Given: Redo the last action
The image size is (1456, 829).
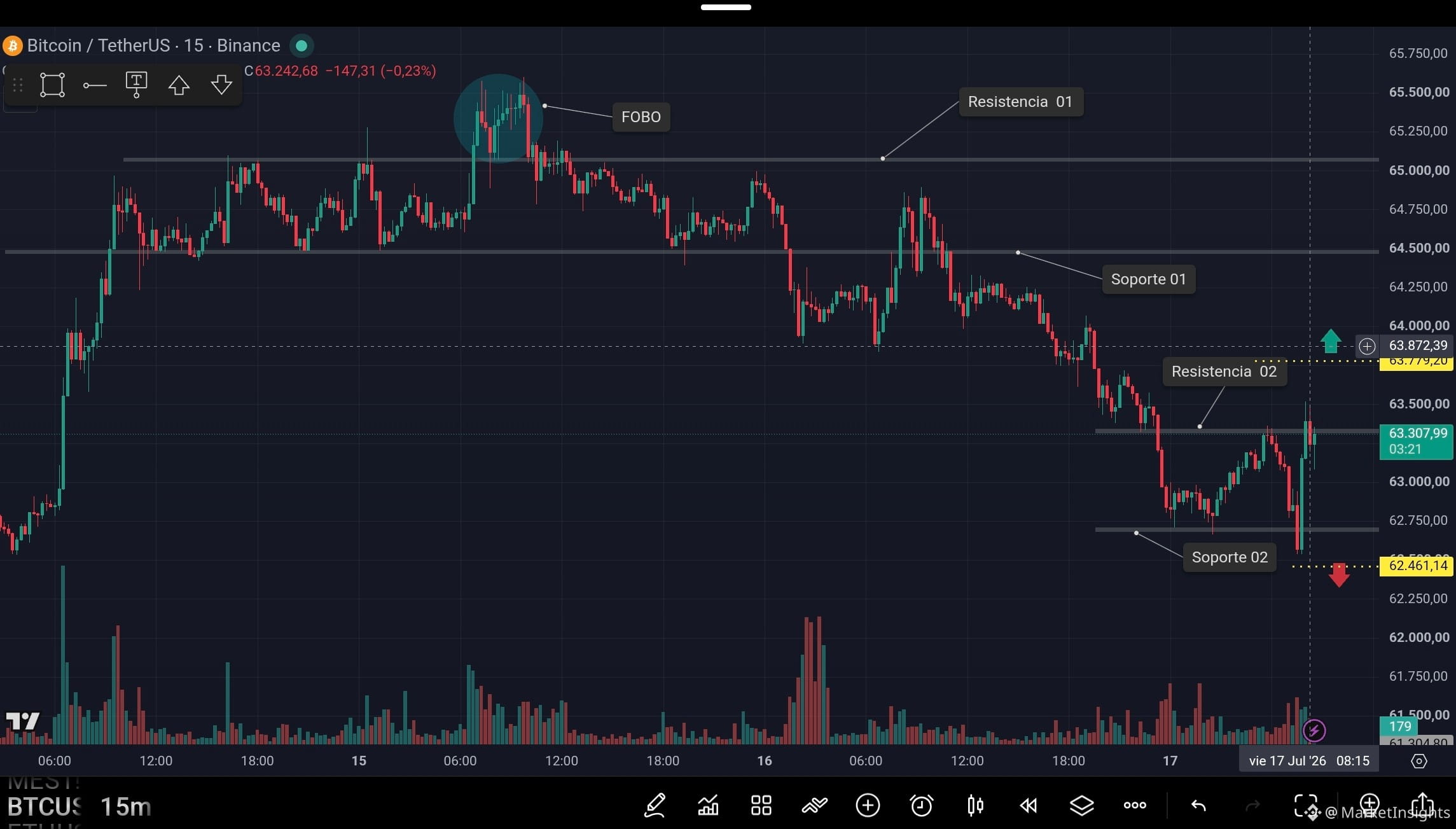Looking at the screenshot, I should [1252, 805].
